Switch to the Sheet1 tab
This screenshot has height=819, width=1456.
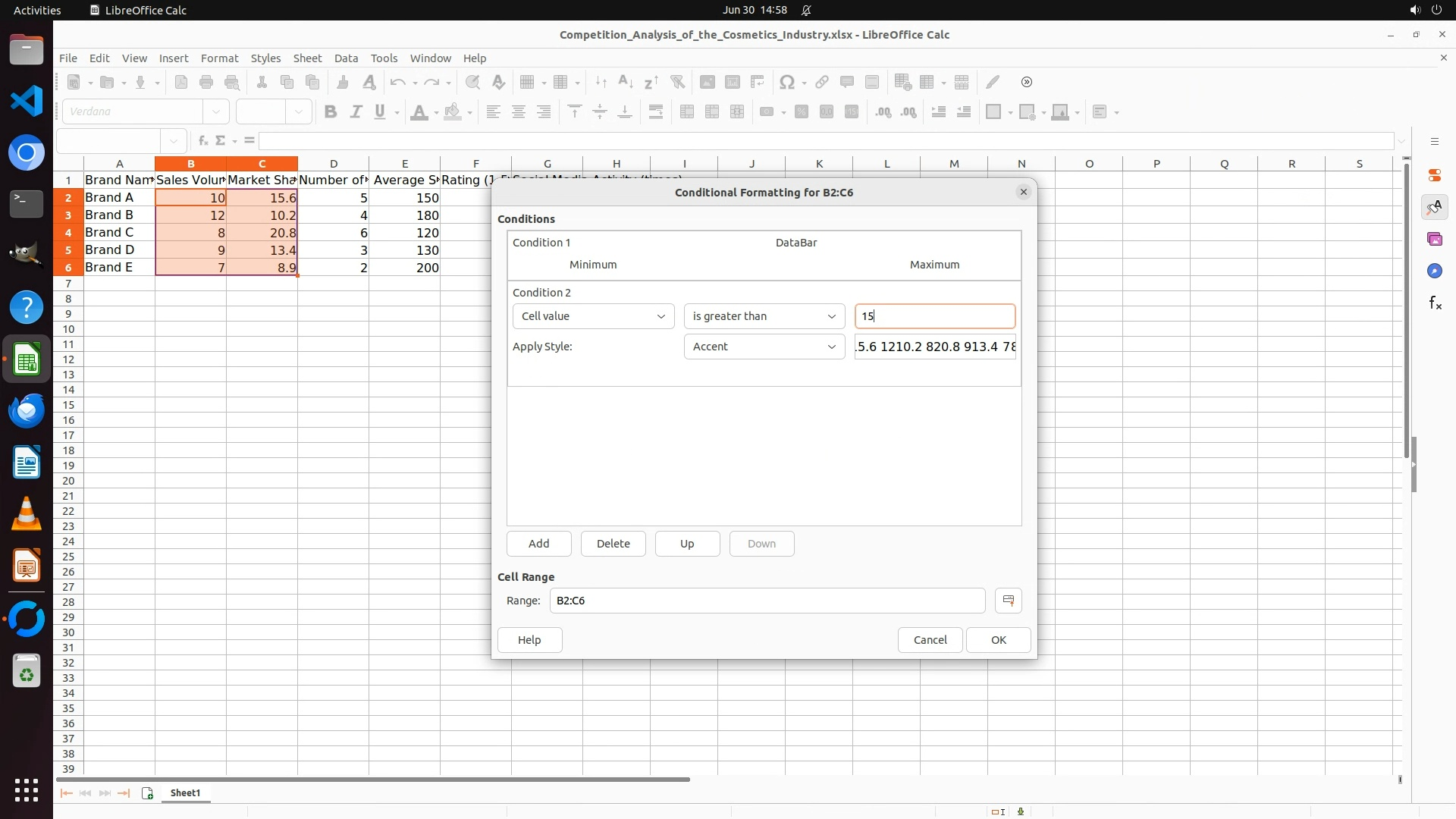pos(185,793)
